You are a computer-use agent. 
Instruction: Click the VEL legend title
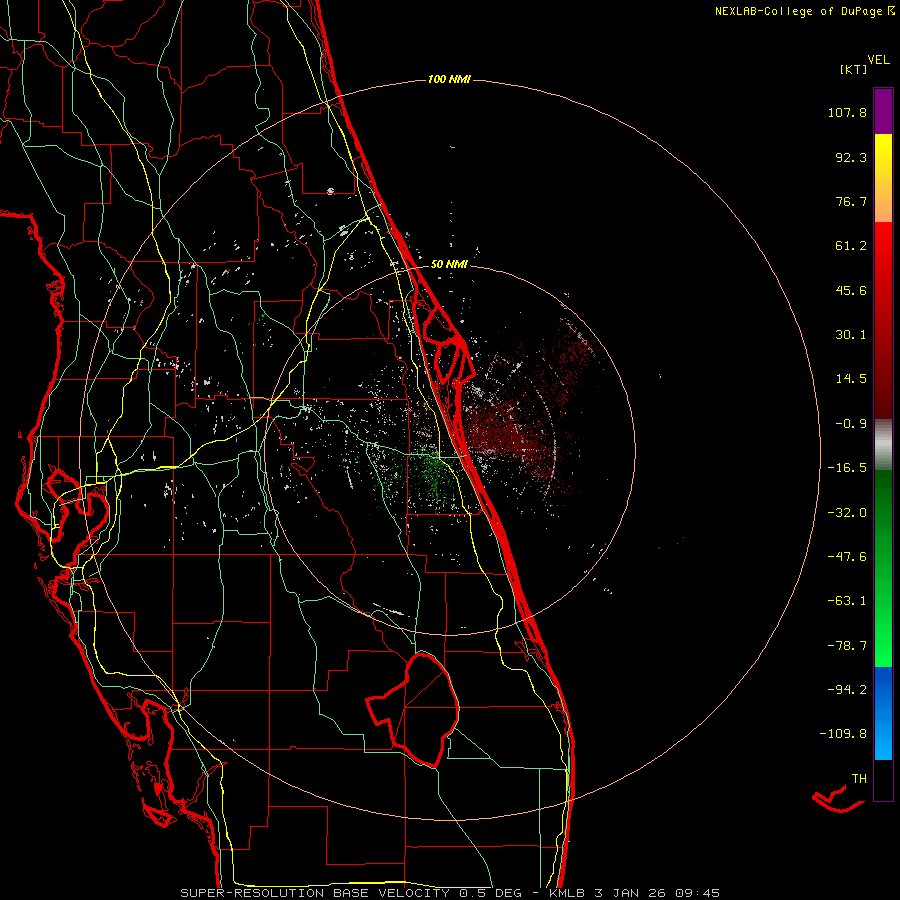click(878, 60)
